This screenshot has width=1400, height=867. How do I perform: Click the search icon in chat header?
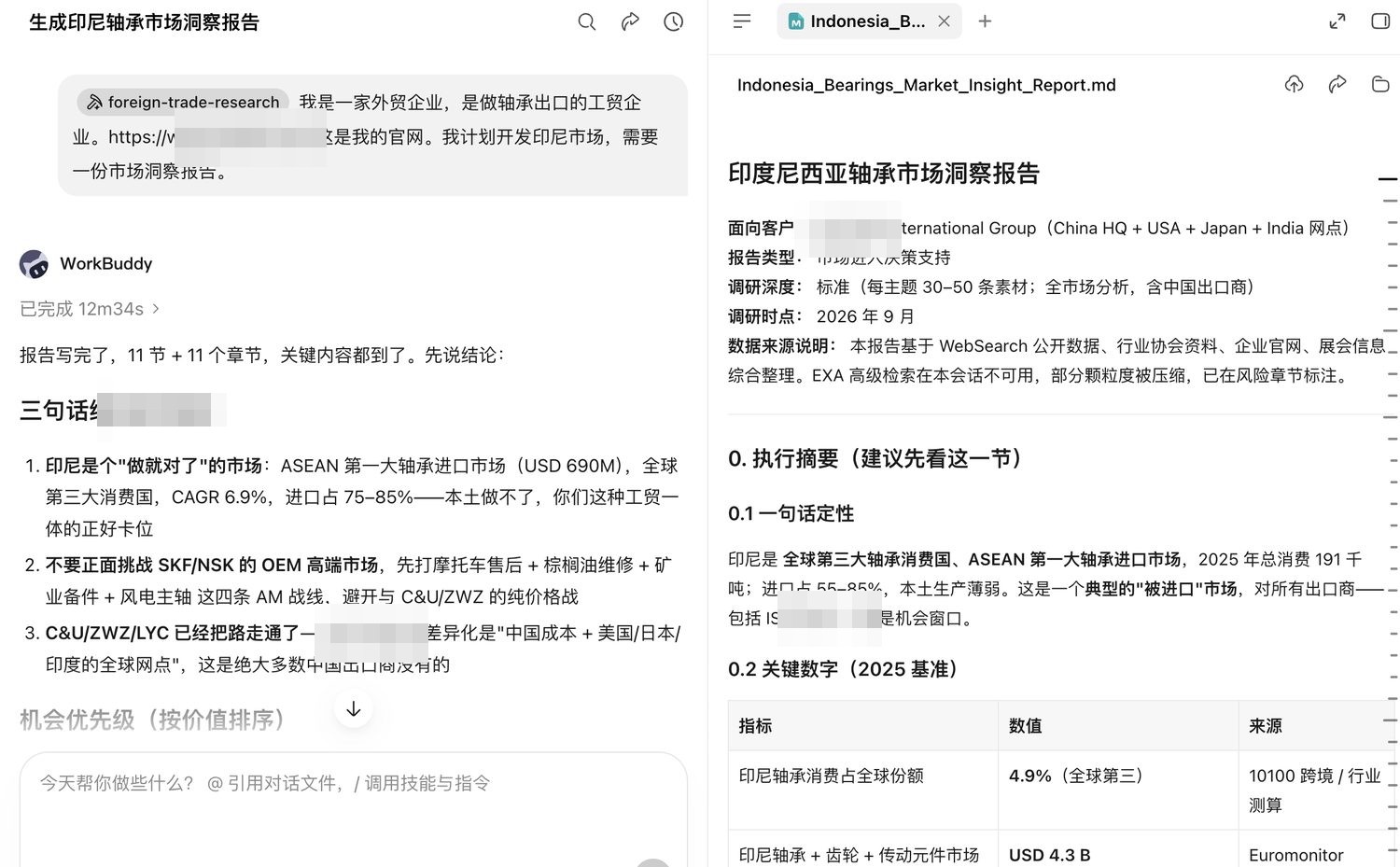point(586,21)
